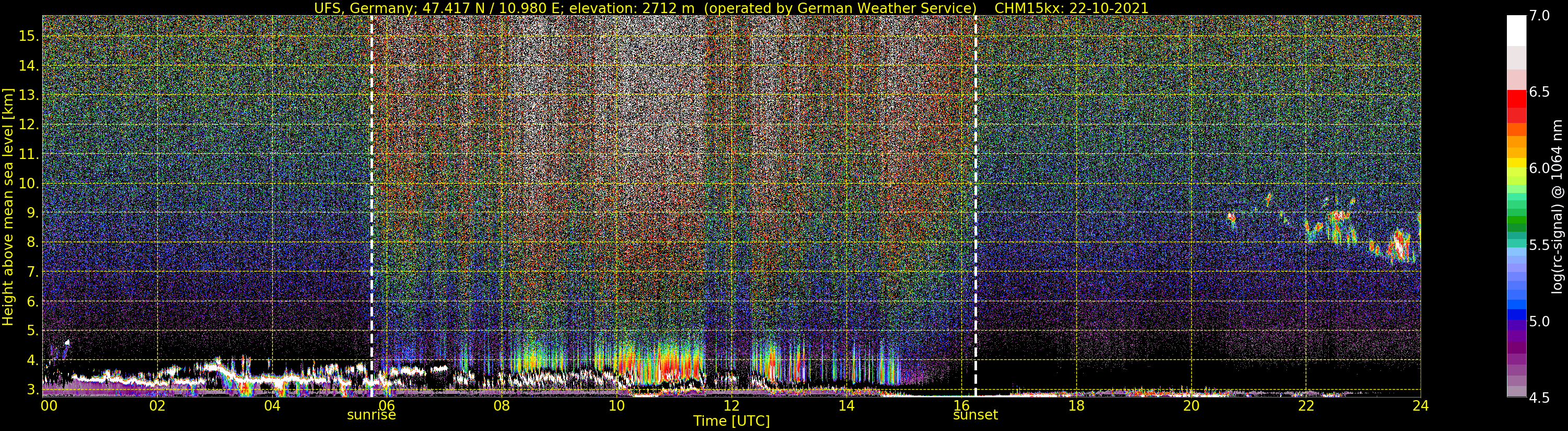Click the 'sunset' label below the axis
Viewport: 1568px width, 431px height.
tap(975, 415)
